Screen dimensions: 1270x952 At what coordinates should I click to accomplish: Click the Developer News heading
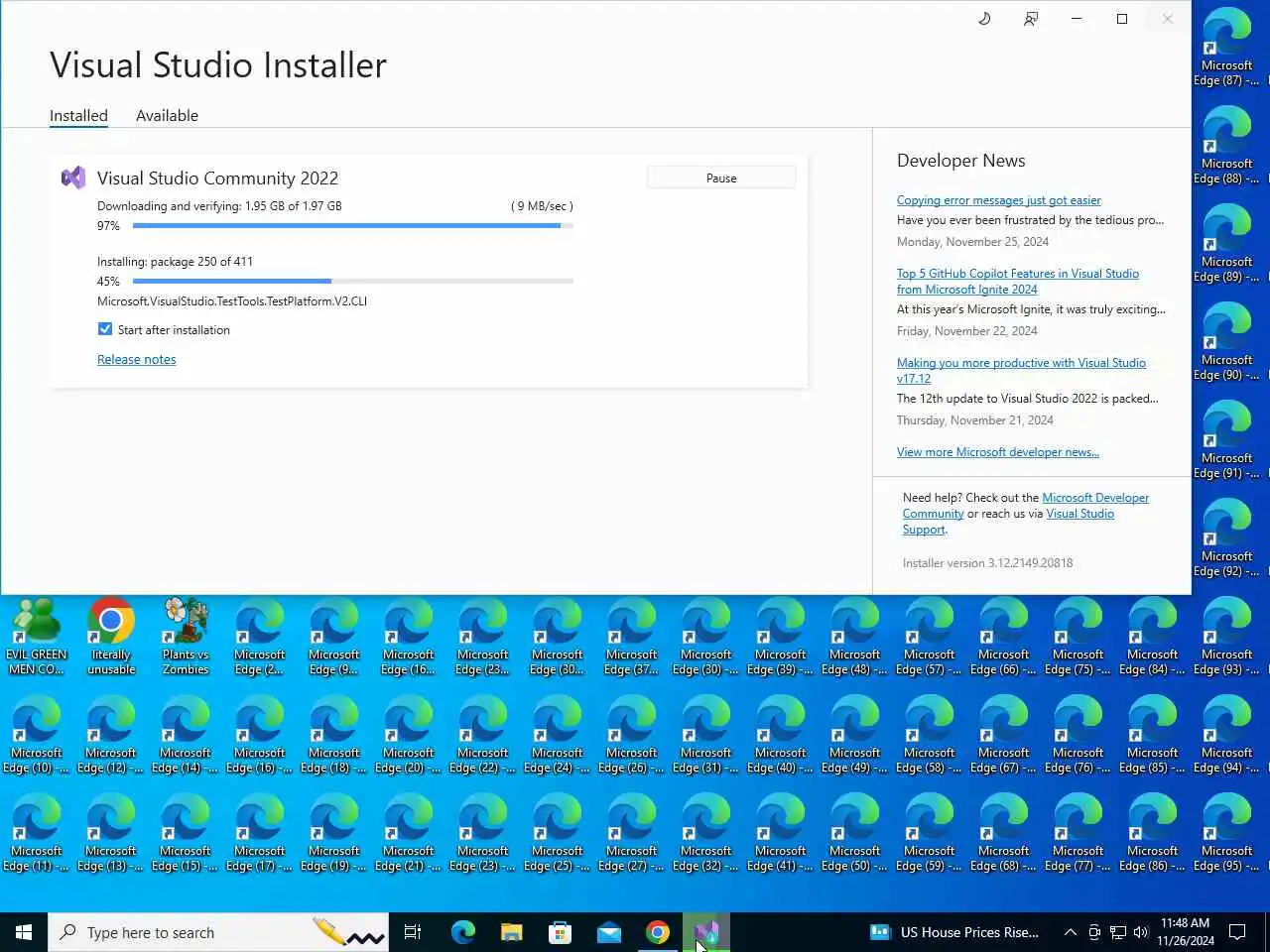(x=961, y=161)
